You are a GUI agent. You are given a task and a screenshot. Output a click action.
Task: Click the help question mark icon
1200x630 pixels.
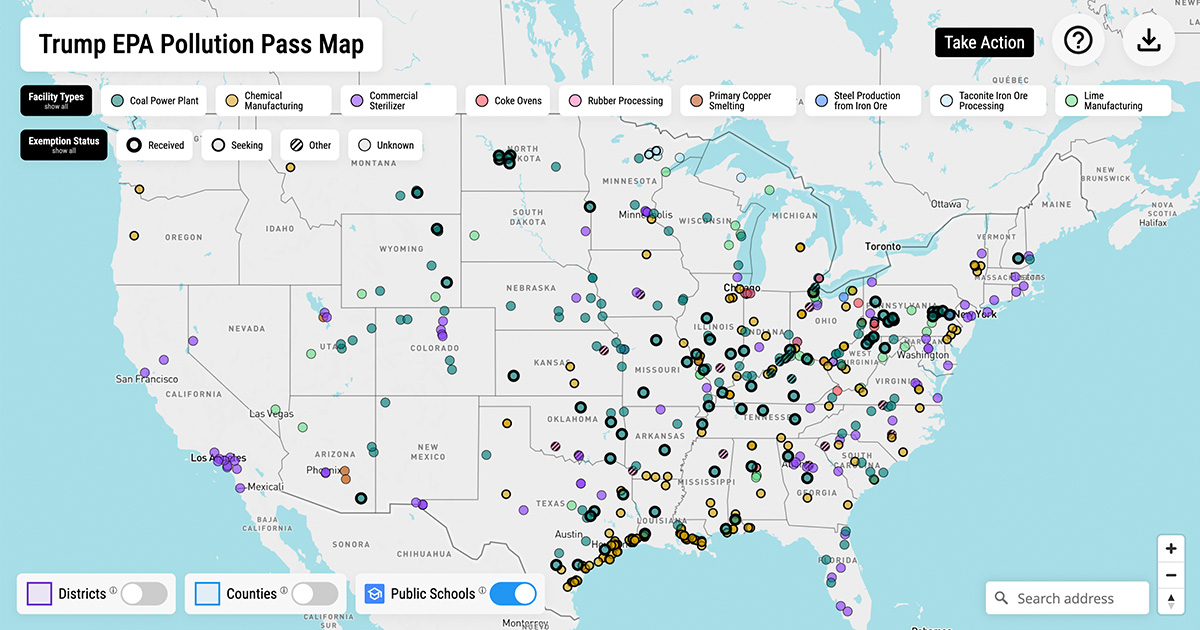pos(1077,41)
